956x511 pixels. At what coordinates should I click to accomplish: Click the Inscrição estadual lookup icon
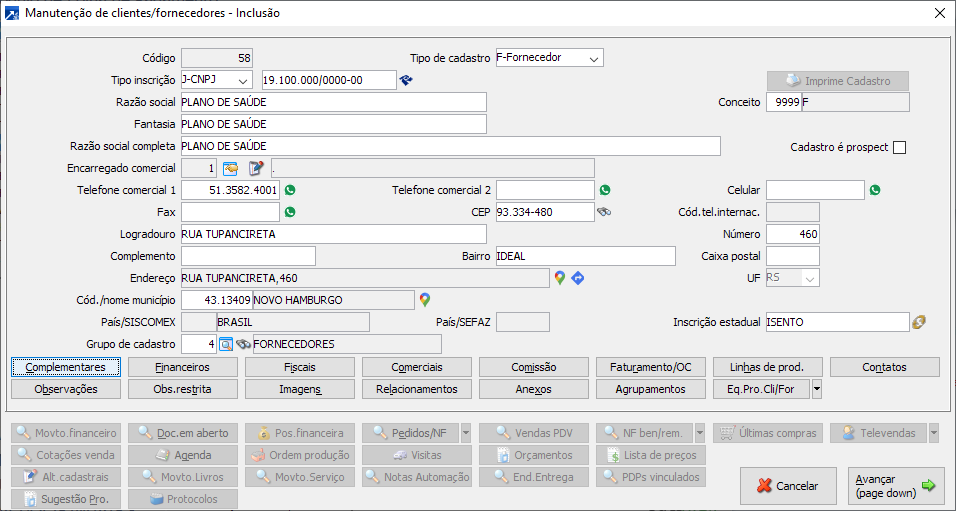[x=919, y=322]
